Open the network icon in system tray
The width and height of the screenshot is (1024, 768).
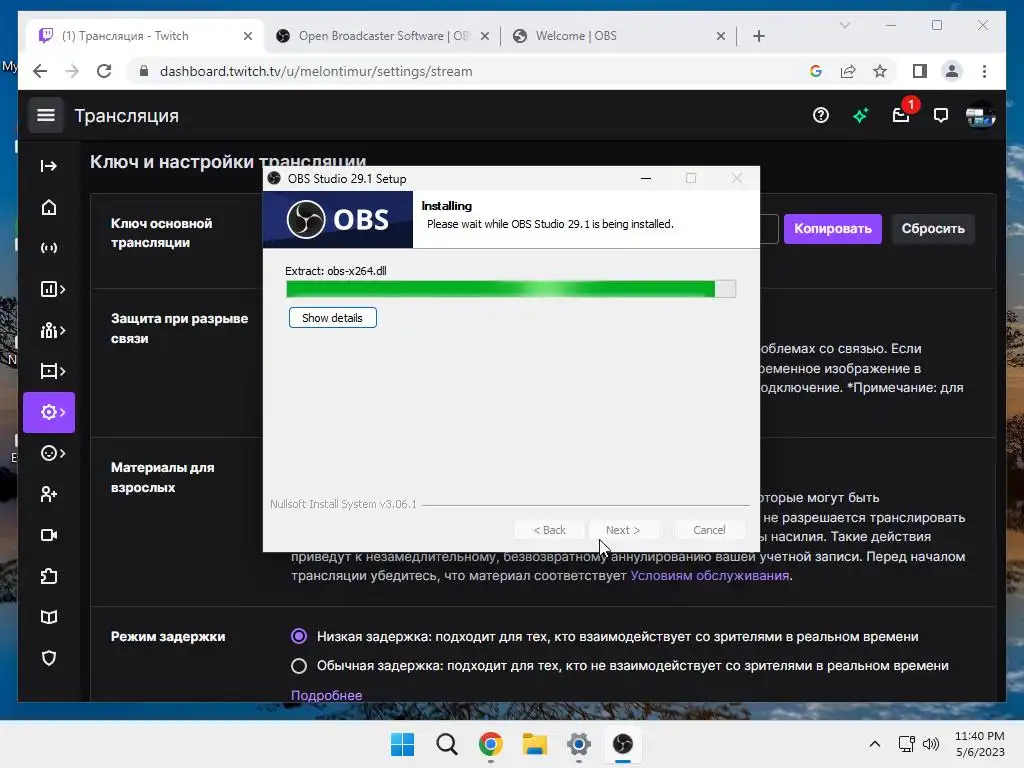pos(906,744)
